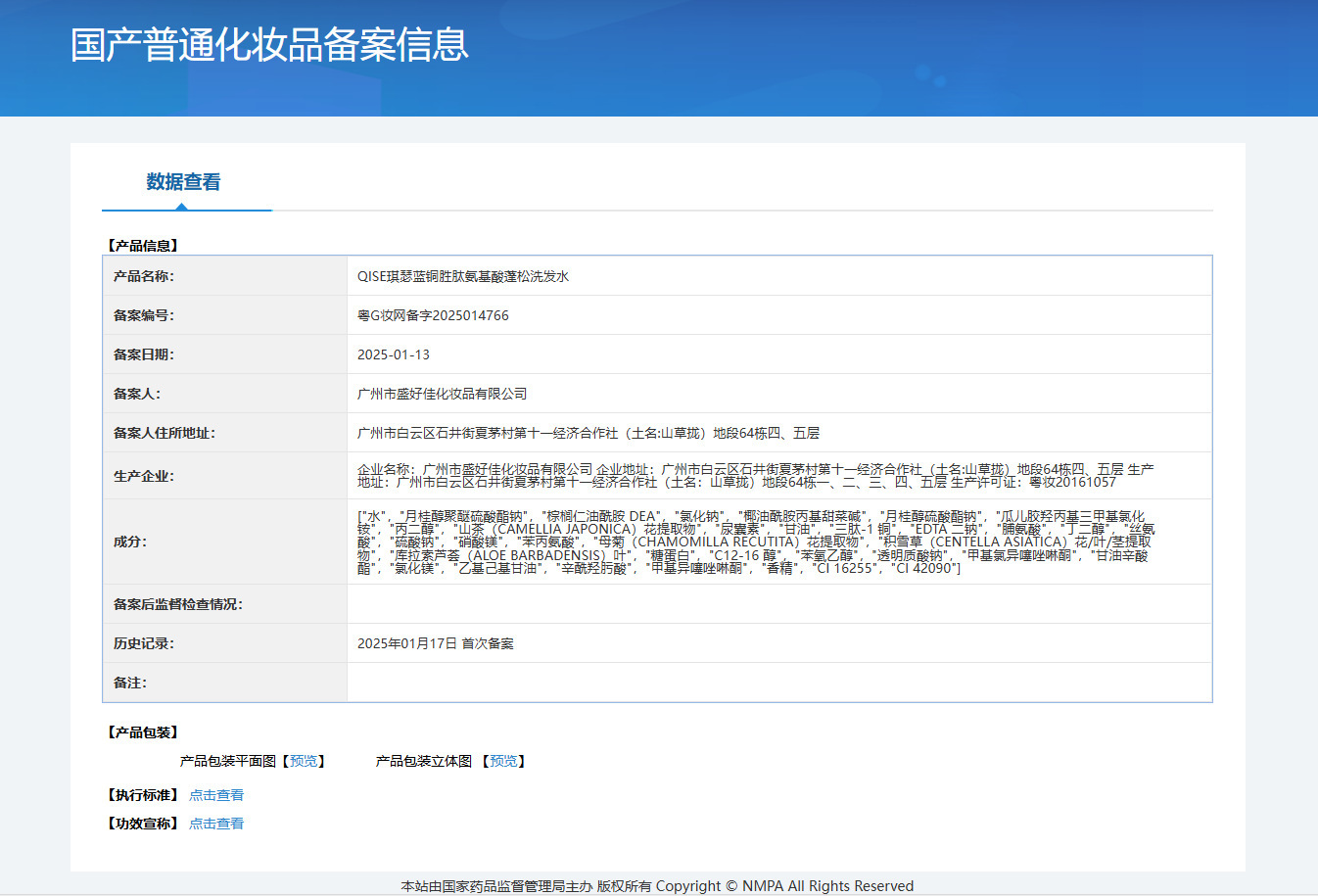Viewport: 1318px width, 896px height.
Task: Click the address value in 备案人住所地址 row
Action: [x=588, y=433]
